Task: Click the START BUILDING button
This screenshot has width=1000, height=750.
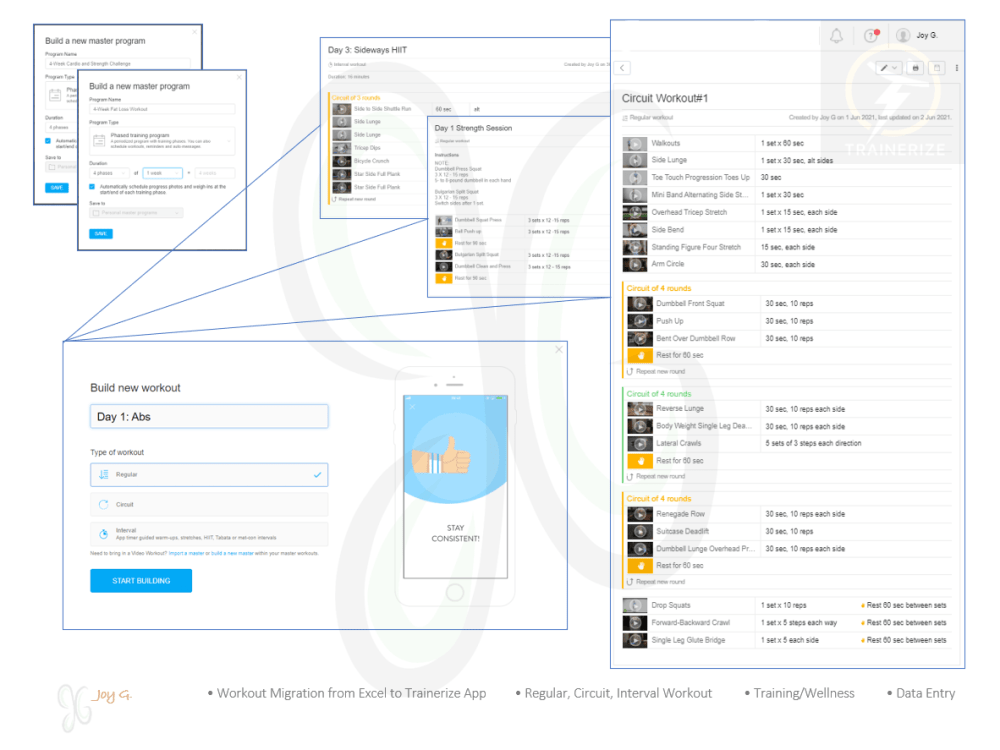Action: 141,580
